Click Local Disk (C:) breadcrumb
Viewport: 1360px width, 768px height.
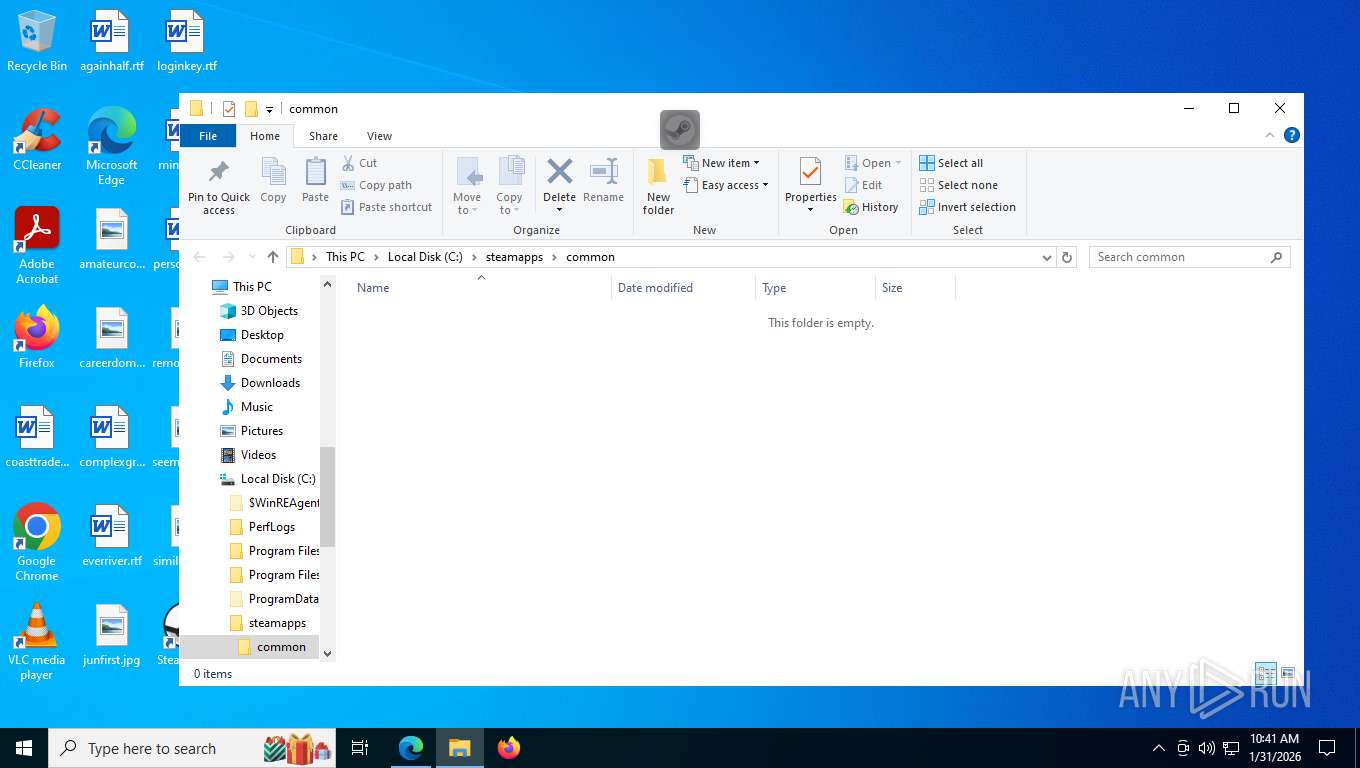click(x=425, y=257)
